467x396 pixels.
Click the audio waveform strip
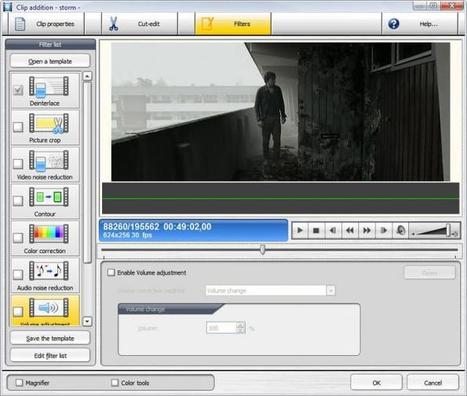[280, 198]
